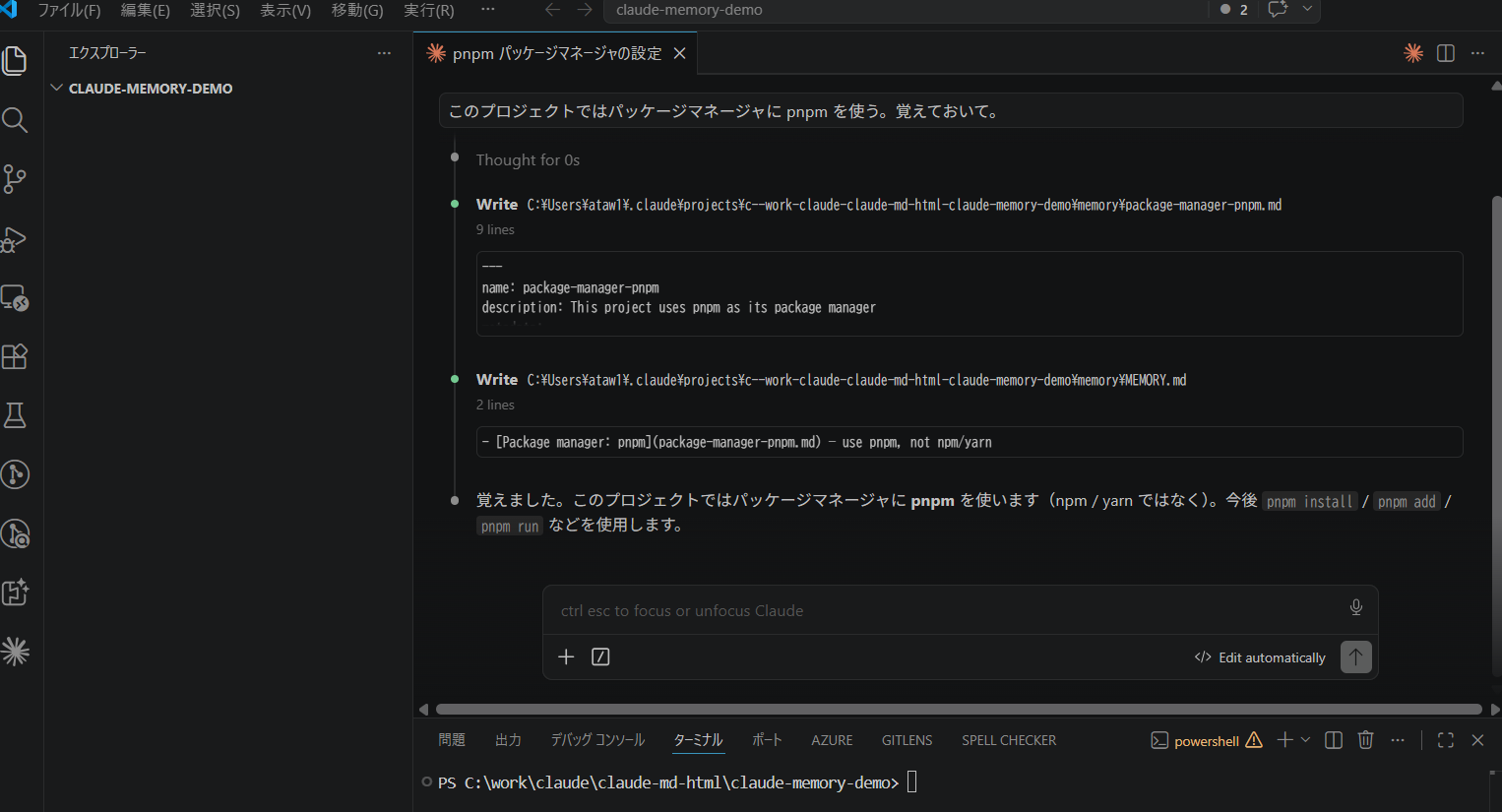Open the new terminal launch profile dropdown

click(1306, 740)
